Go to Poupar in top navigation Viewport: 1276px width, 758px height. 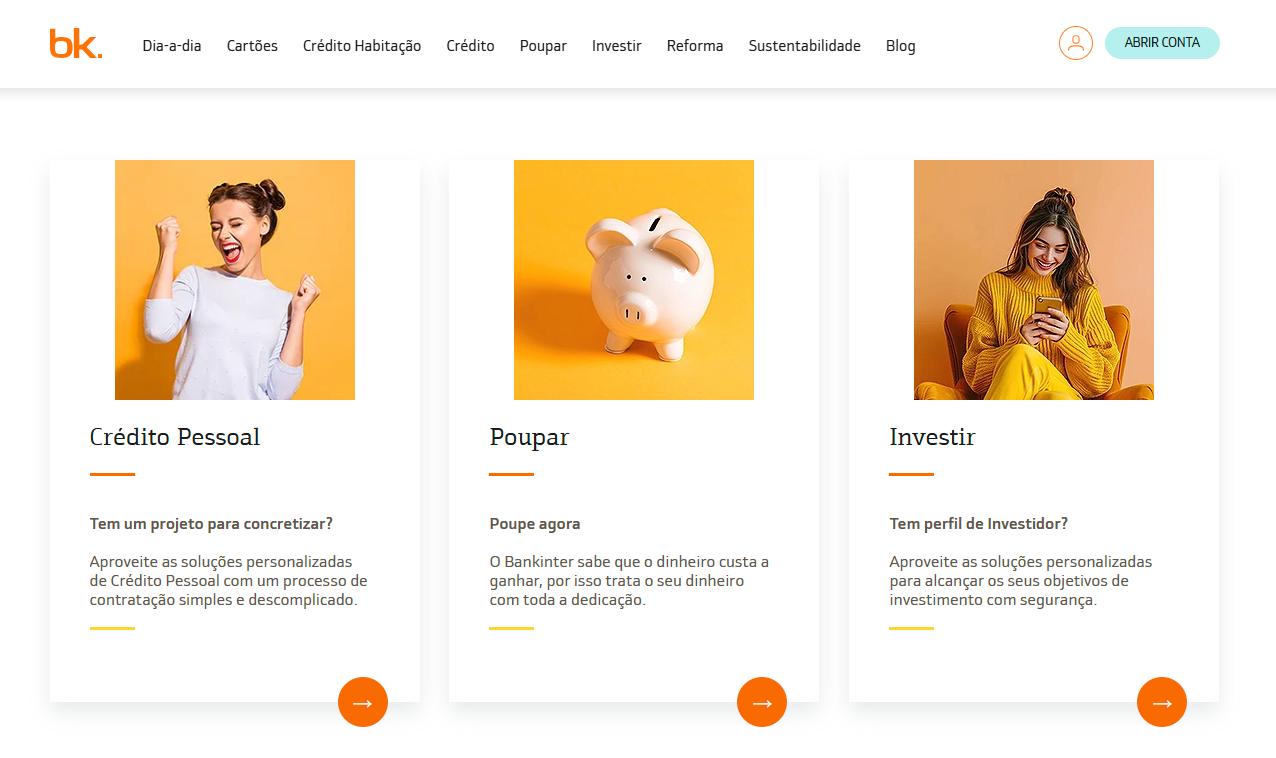543,46
